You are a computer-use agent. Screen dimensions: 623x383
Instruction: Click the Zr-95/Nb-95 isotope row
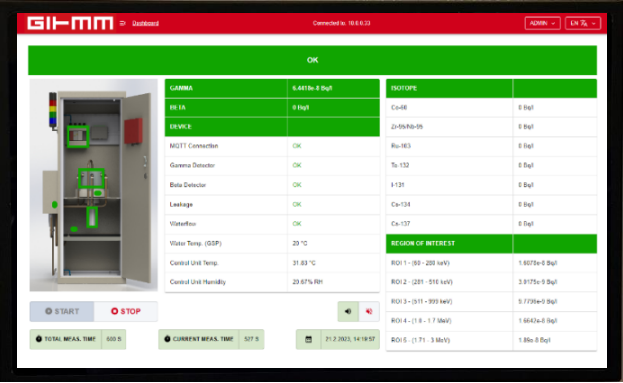(491, 127)
